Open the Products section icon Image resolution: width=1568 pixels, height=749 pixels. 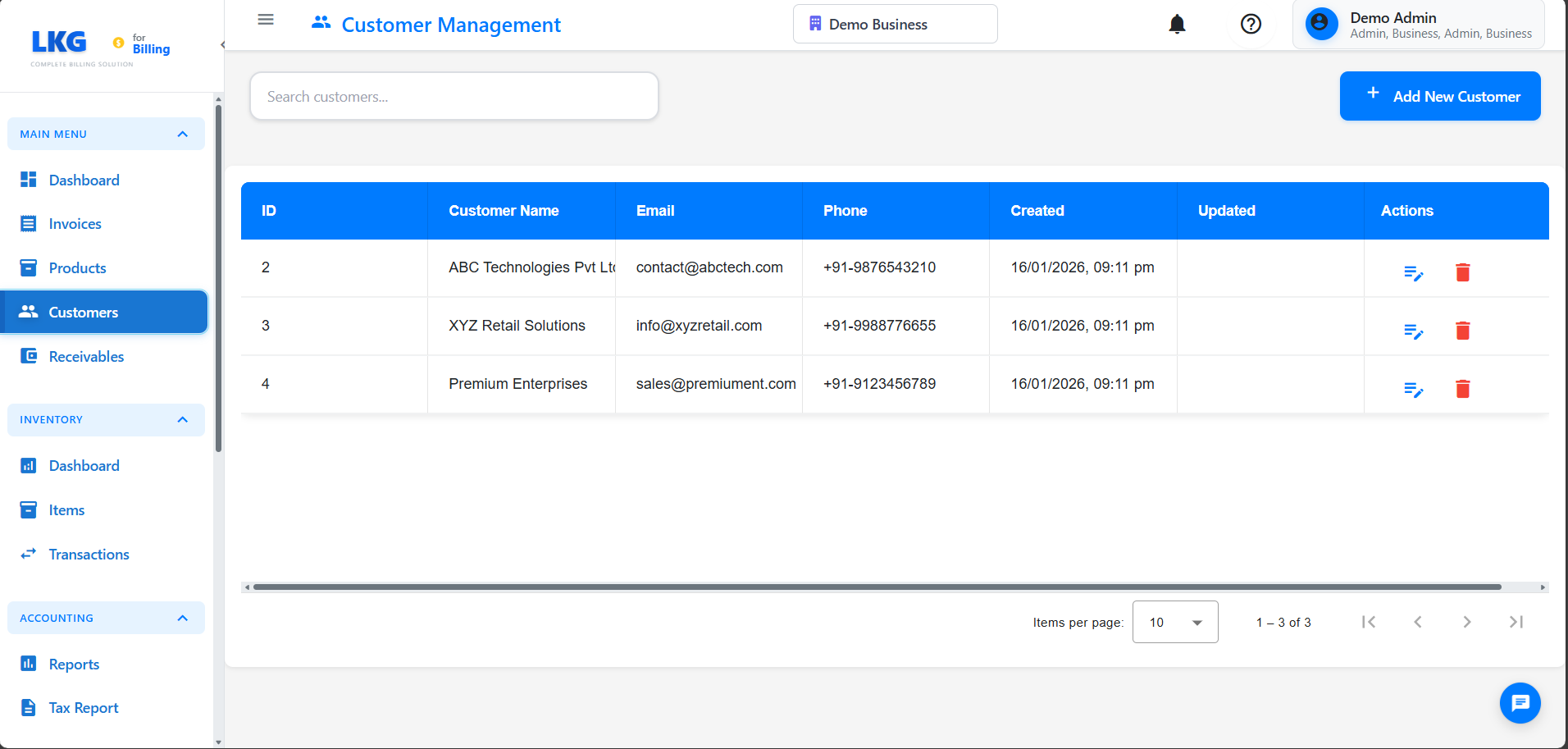tap(28, 267)
